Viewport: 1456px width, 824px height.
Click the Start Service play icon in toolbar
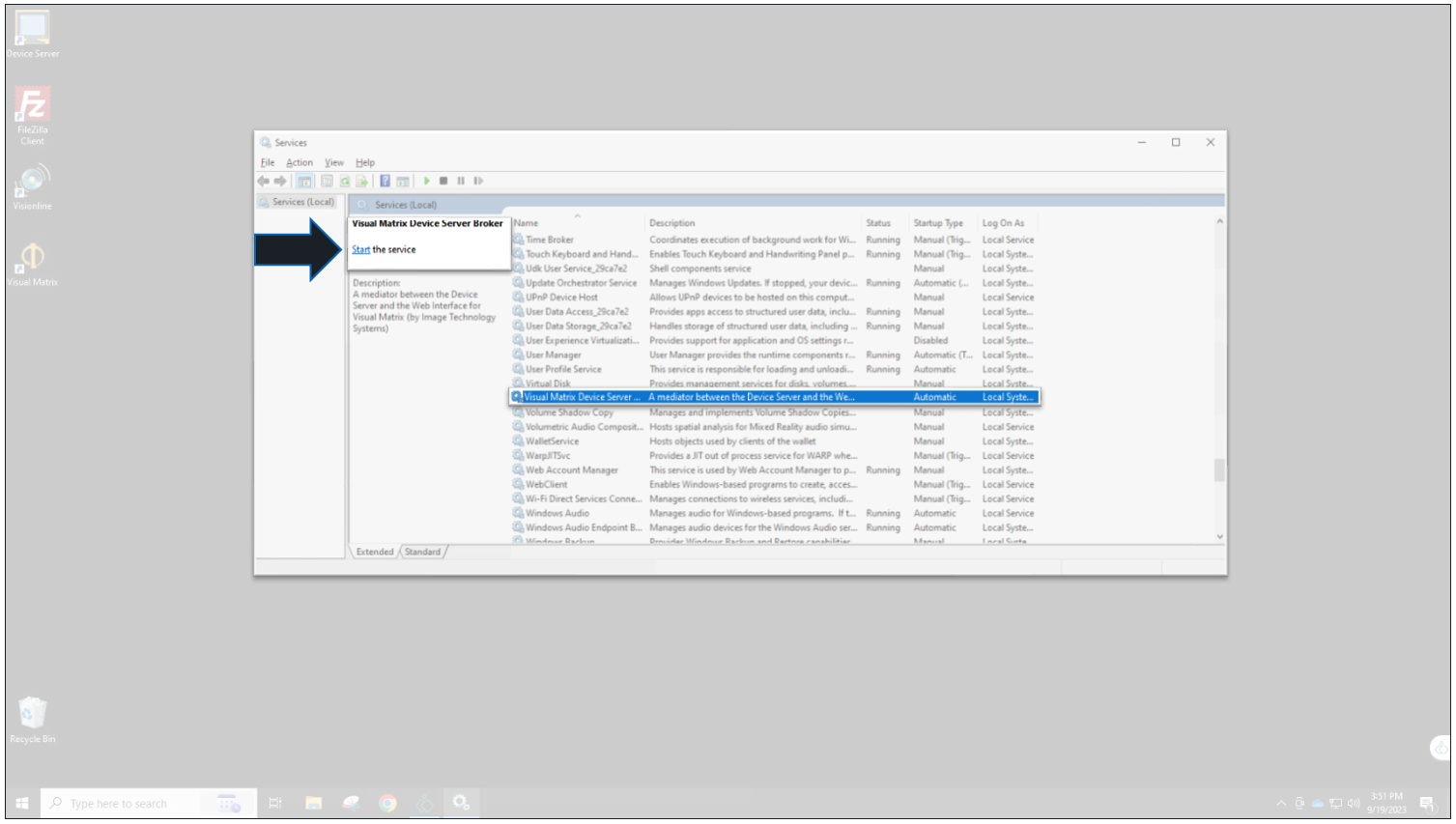(x=426, y=181)
